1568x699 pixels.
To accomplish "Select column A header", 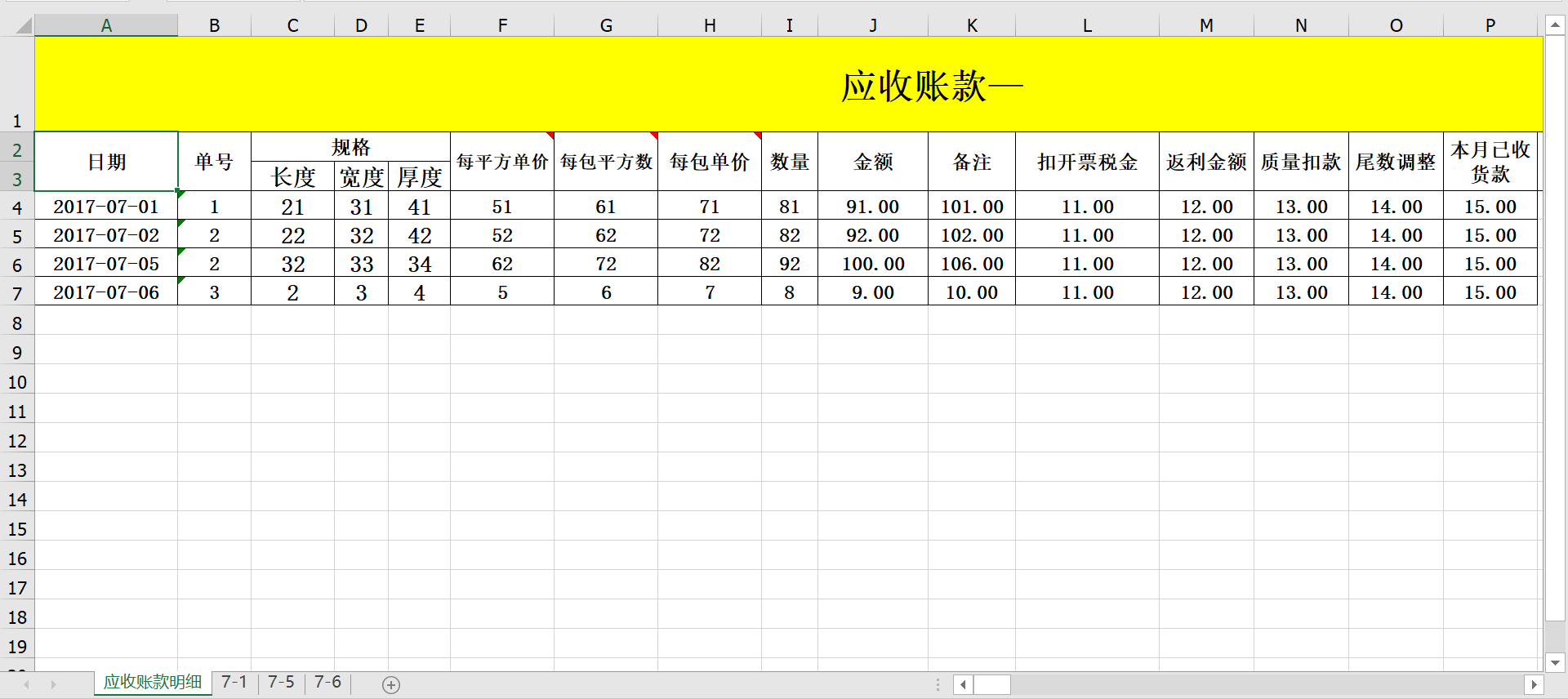I will tap(106, 25).
